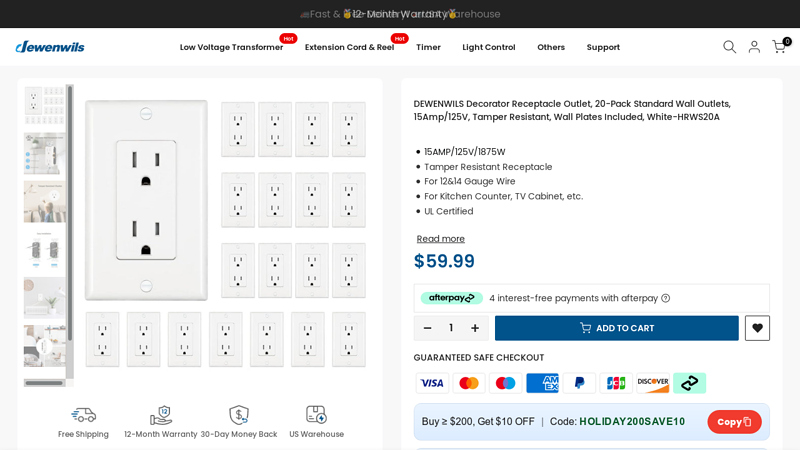Add product to wishlist heart icon

757,328
